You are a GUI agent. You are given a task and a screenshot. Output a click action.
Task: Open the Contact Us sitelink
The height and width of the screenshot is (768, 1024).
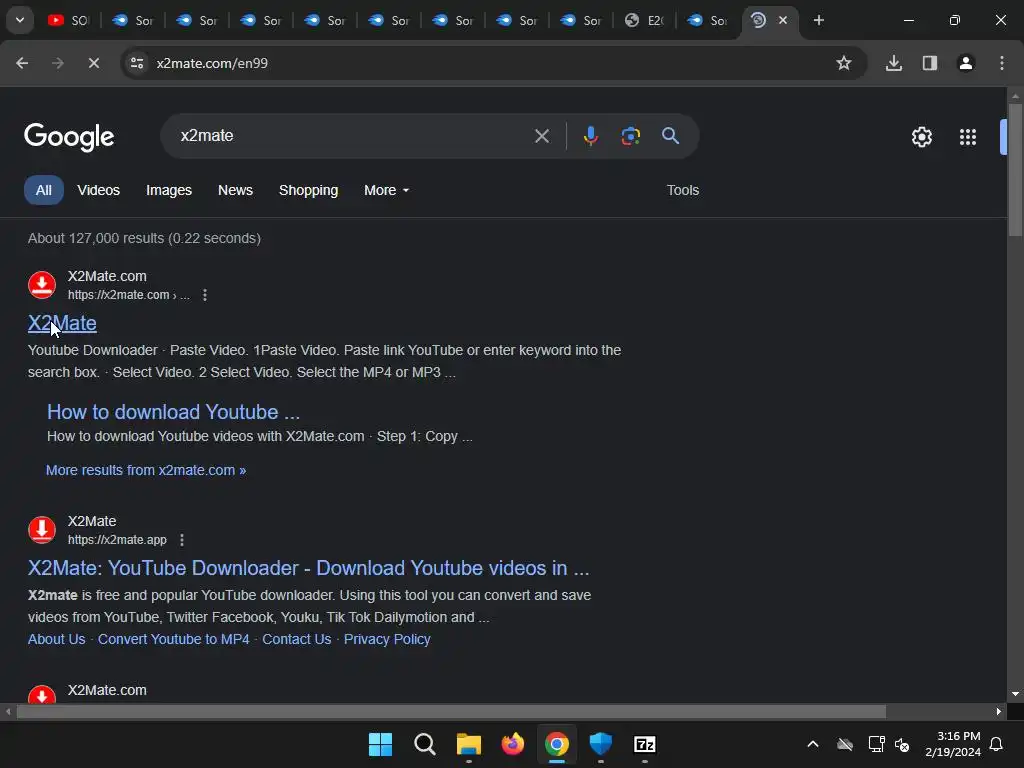point(296,639)
